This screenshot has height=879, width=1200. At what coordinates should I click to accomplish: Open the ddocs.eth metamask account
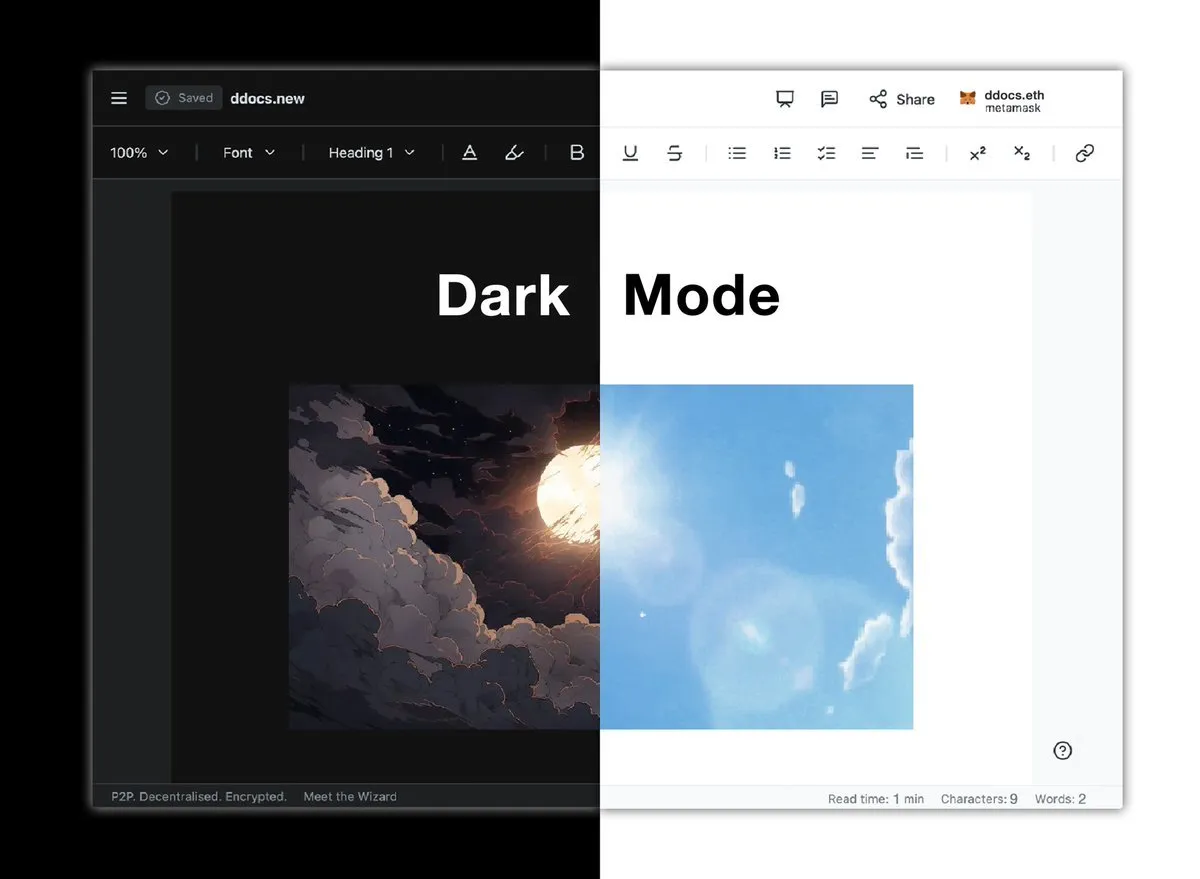pos(1002,100)
